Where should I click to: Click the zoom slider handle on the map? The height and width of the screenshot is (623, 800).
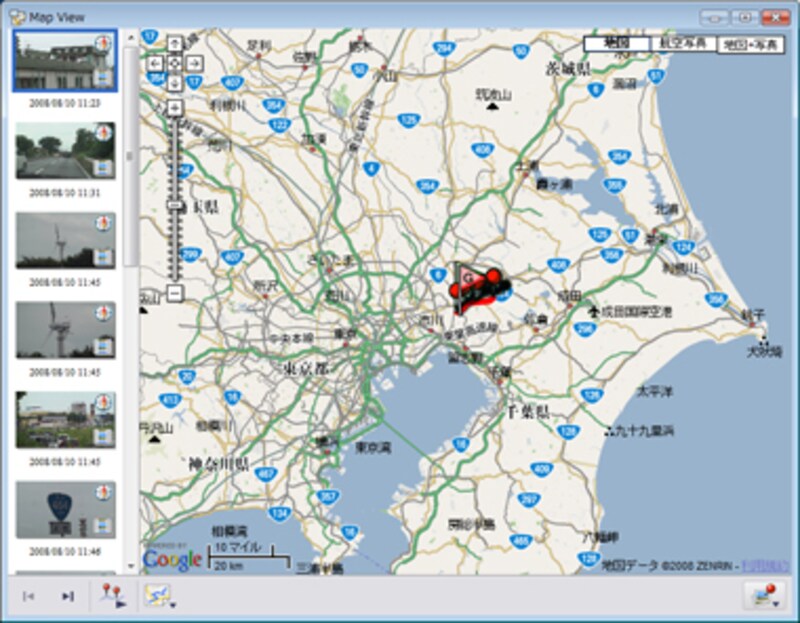174,205
